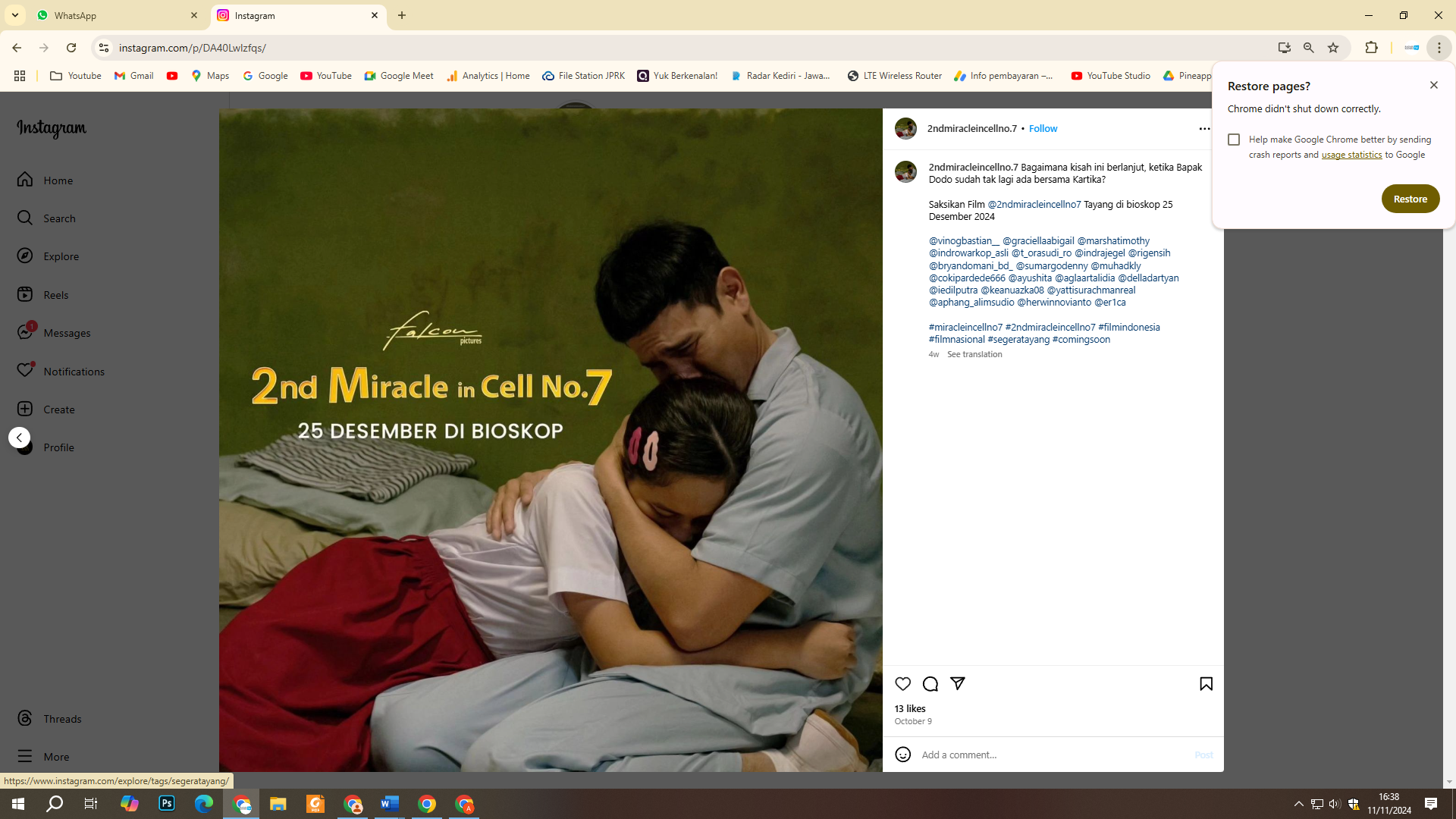Go to Instagram Home
Viewport: 1456px width, 819px height.
[x=45, y=180]
